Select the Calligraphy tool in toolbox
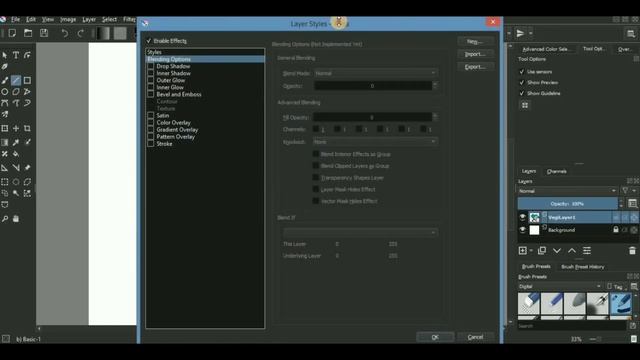The width and height of the screenshot is (640, 360). tap(4, 67)
